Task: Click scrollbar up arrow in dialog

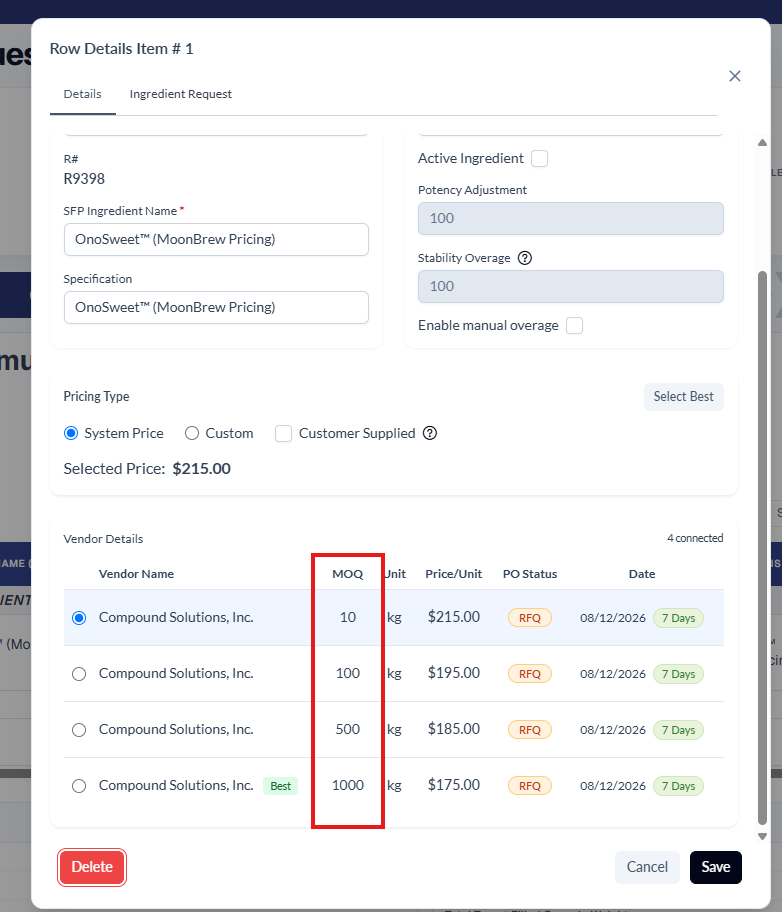Action: tap(762, 142)
